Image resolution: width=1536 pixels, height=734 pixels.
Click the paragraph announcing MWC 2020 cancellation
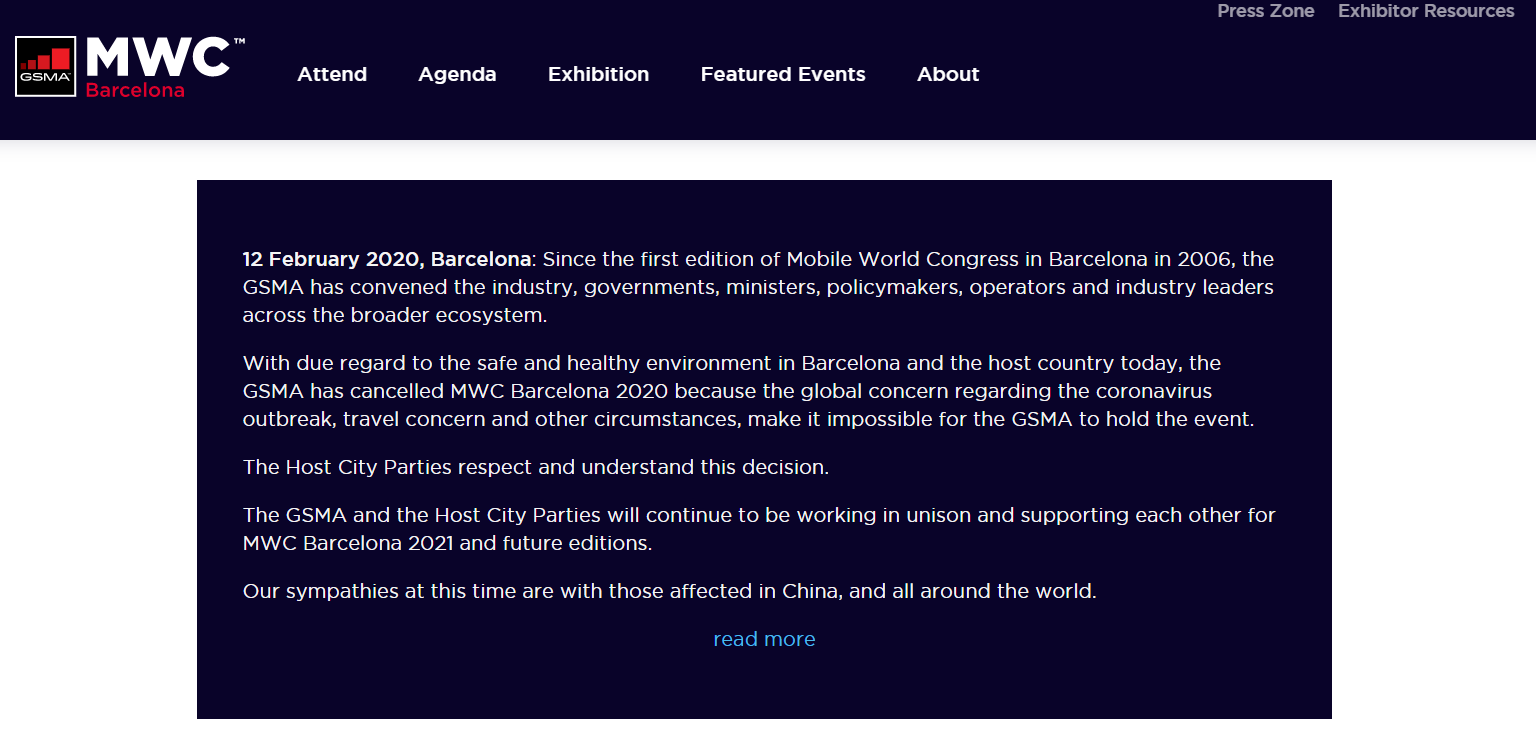[x=748, y=391]
